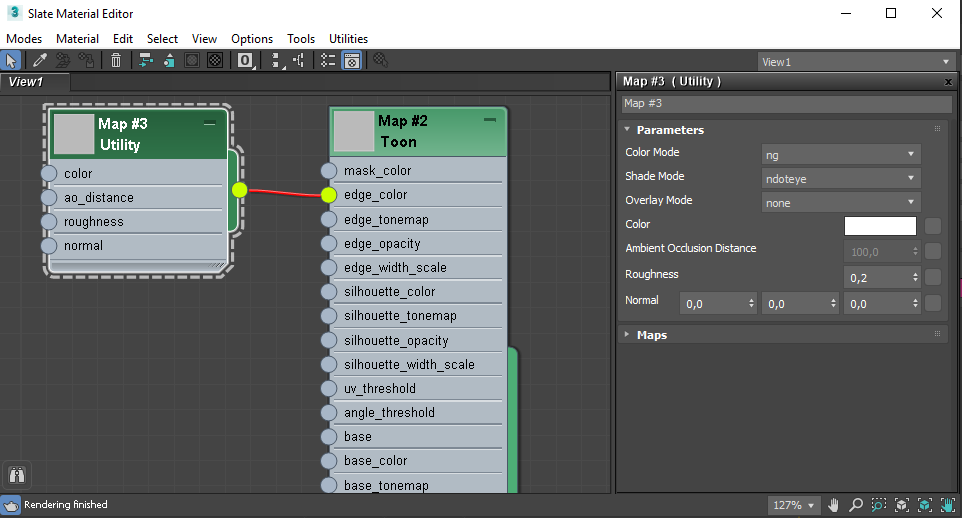Open the Material ID Channel flyout
The image size is (962, 518).
pyautogui.click(x=245, y=60)
